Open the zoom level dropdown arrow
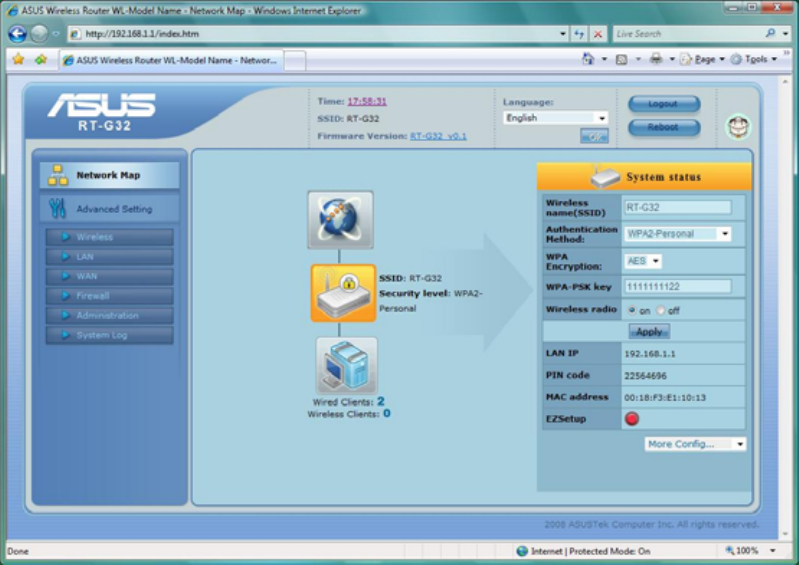 tap(773, 551)
